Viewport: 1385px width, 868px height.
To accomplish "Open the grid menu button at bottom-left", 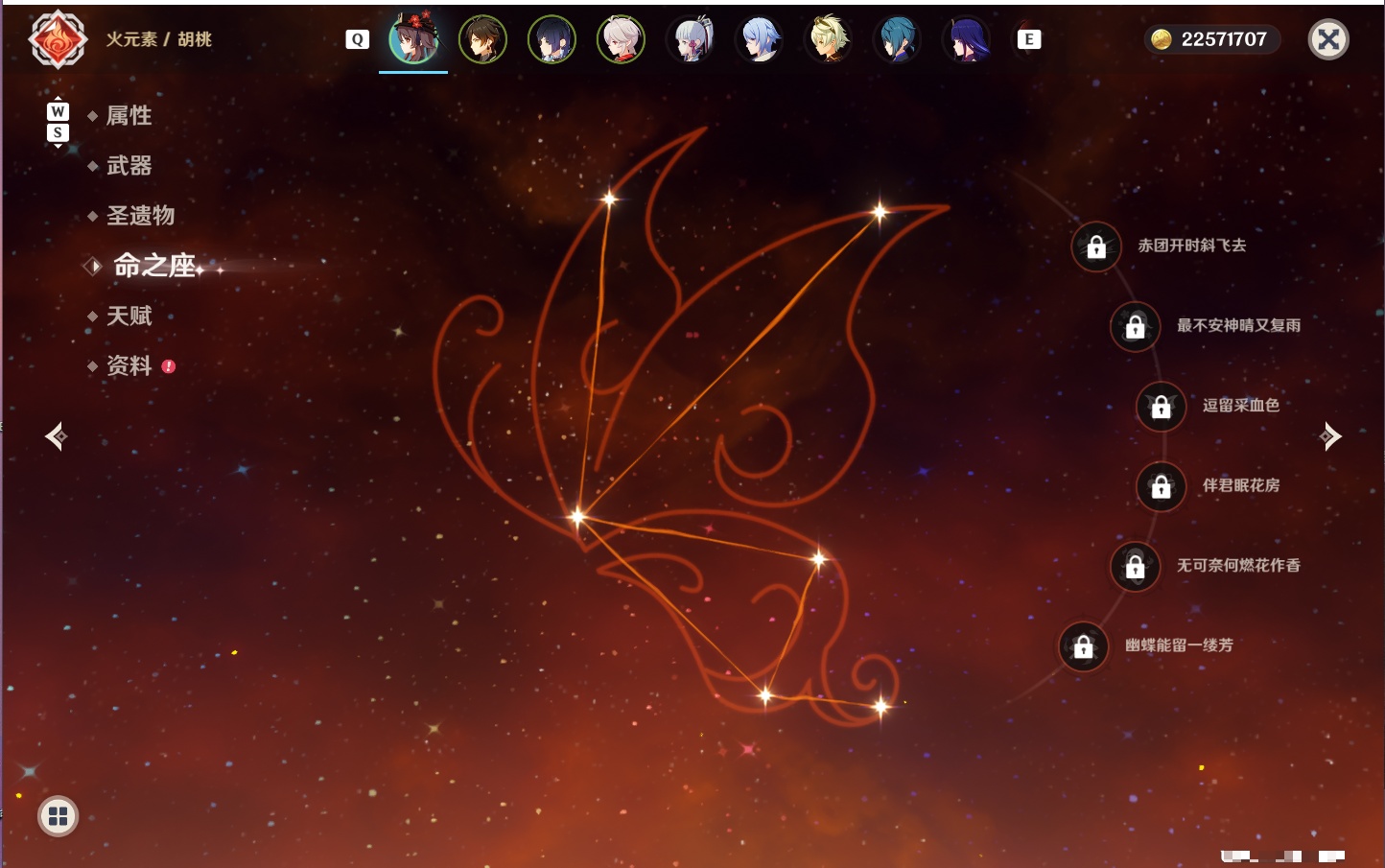I will coord(58,816).
